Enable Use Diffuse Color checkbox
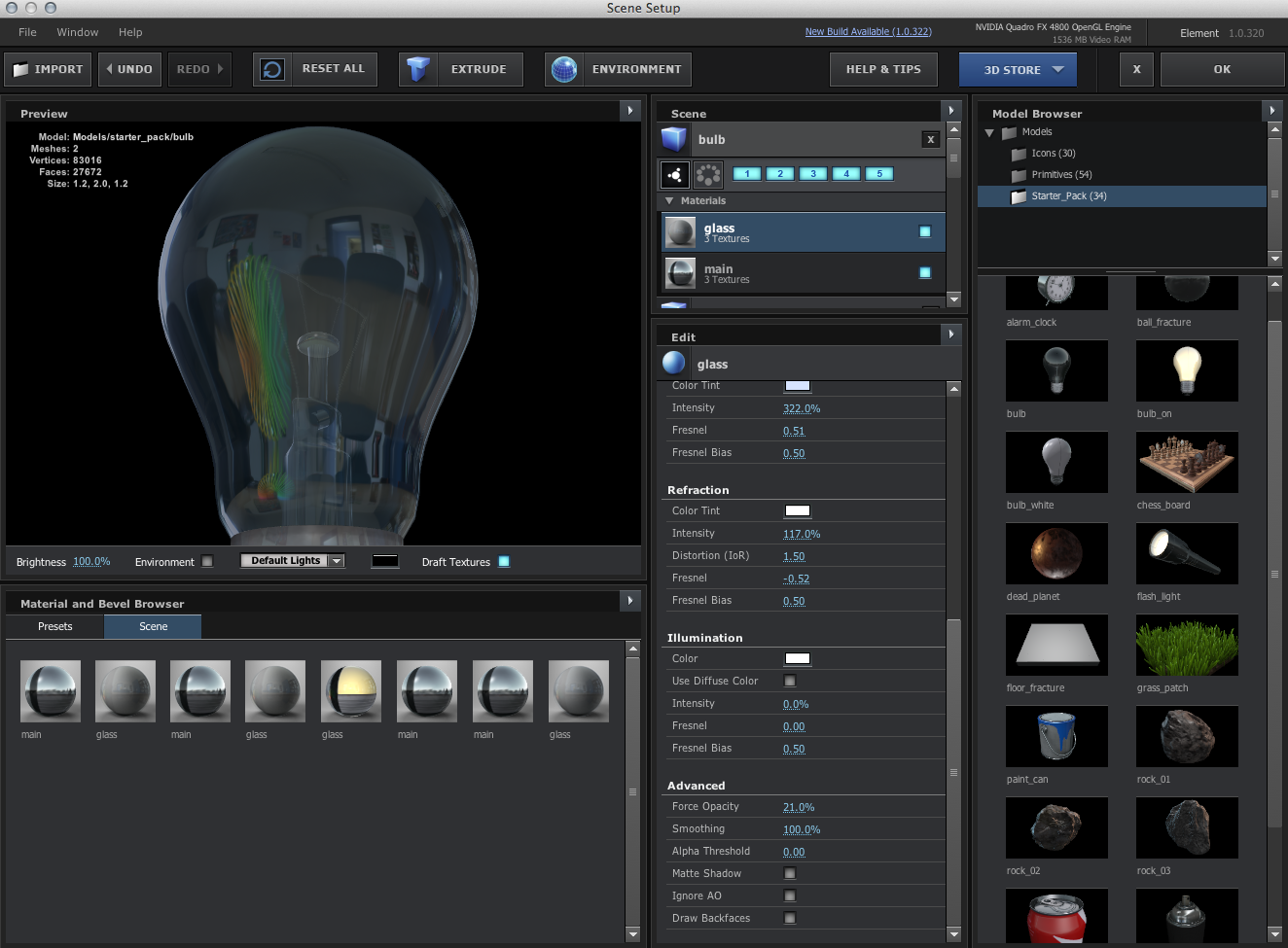1288x948 pixels. [790, 681]
